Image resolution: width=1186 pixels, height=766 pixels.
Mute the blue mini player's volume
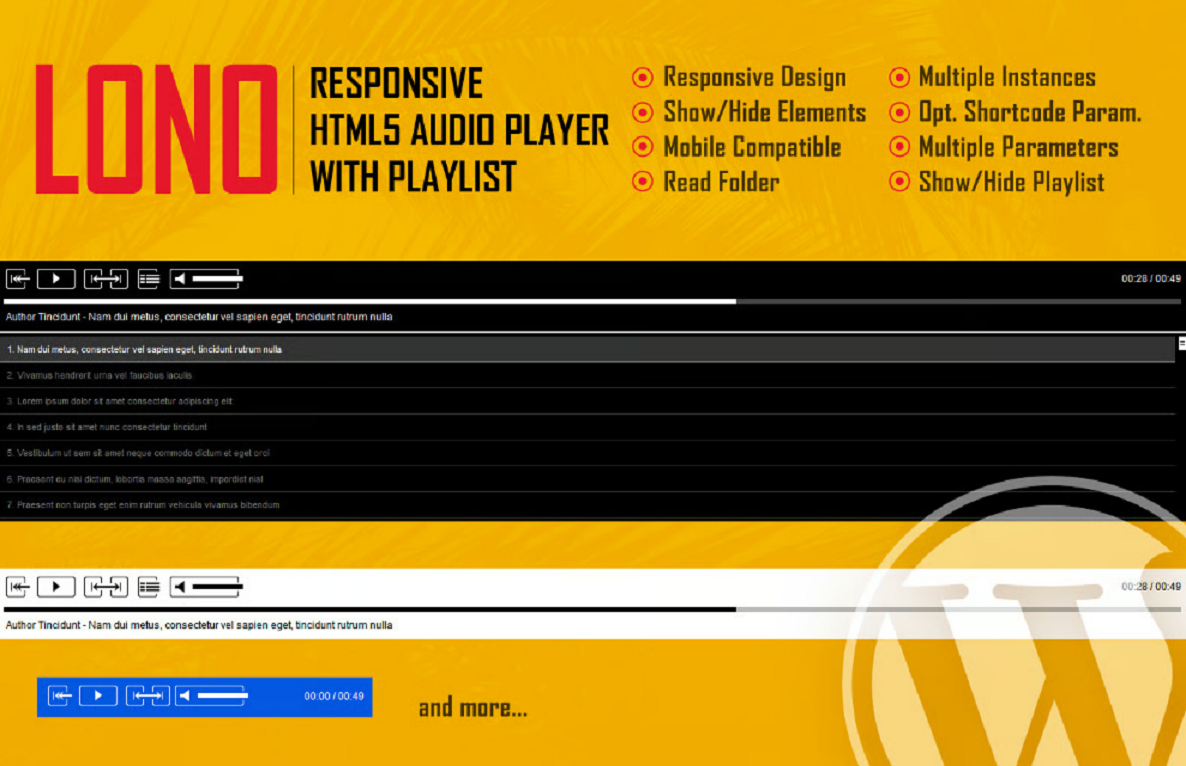coord(186,696)
